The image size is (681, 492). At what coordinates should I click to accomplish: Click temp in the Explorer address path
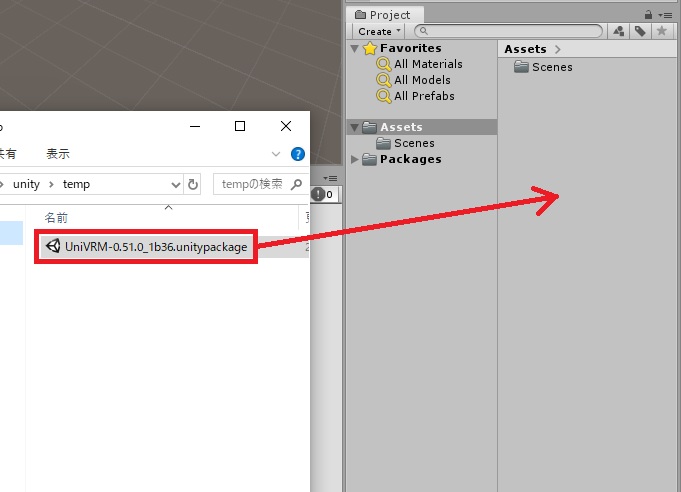coord(76,184)
